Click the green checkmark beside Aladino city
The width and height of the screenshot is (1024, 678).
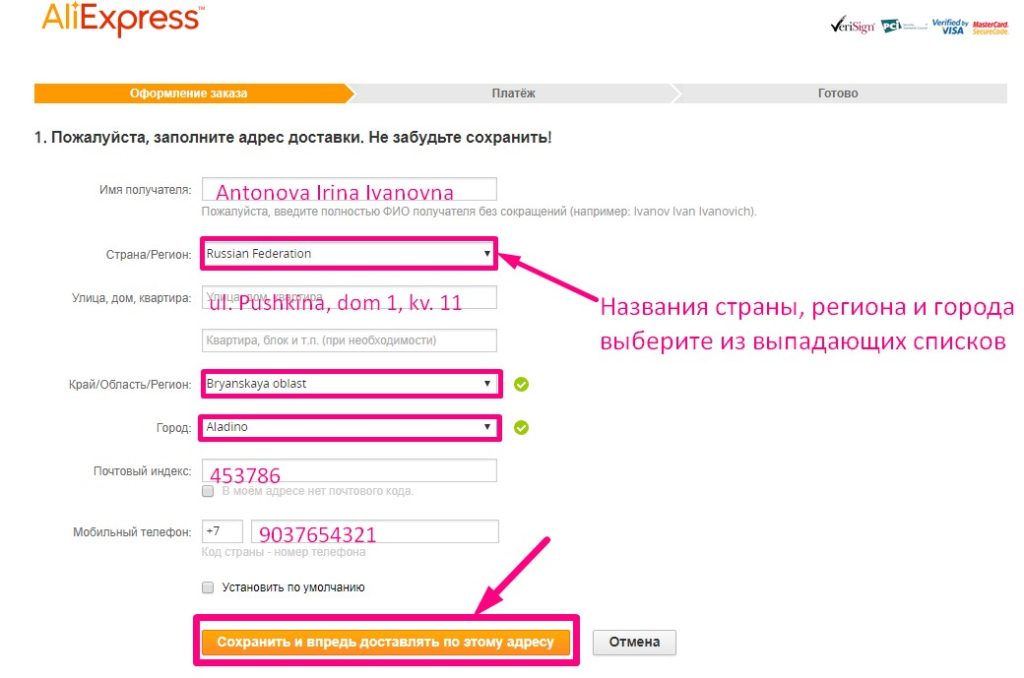tap(521, 426)
